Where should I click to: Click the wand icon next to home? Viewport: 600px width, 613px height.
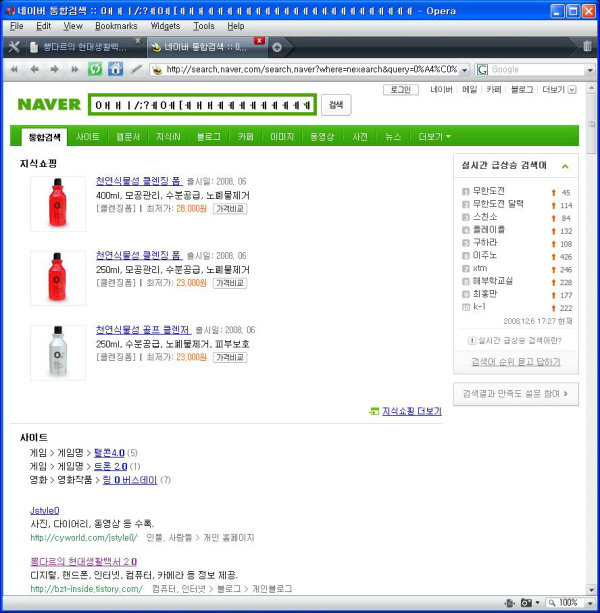pos(136,70)
